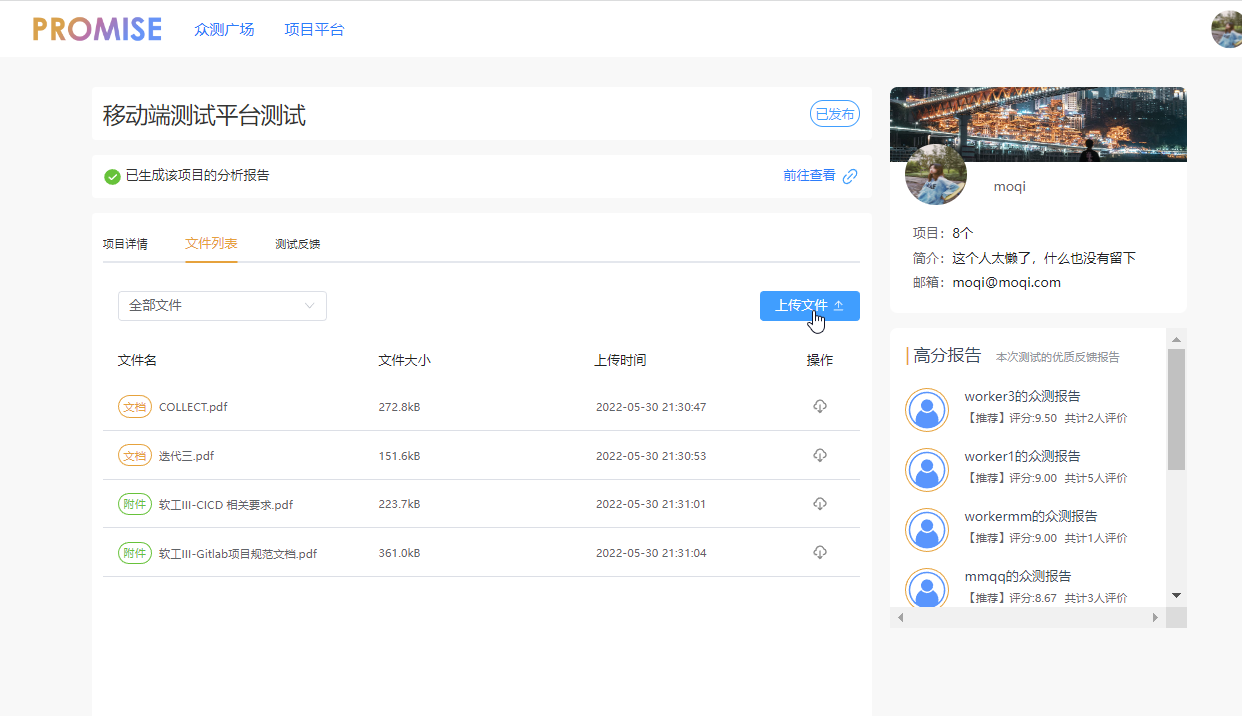1242x716 pixels.
Task: Click the 已发布 status badge
Action: (835, 114)
